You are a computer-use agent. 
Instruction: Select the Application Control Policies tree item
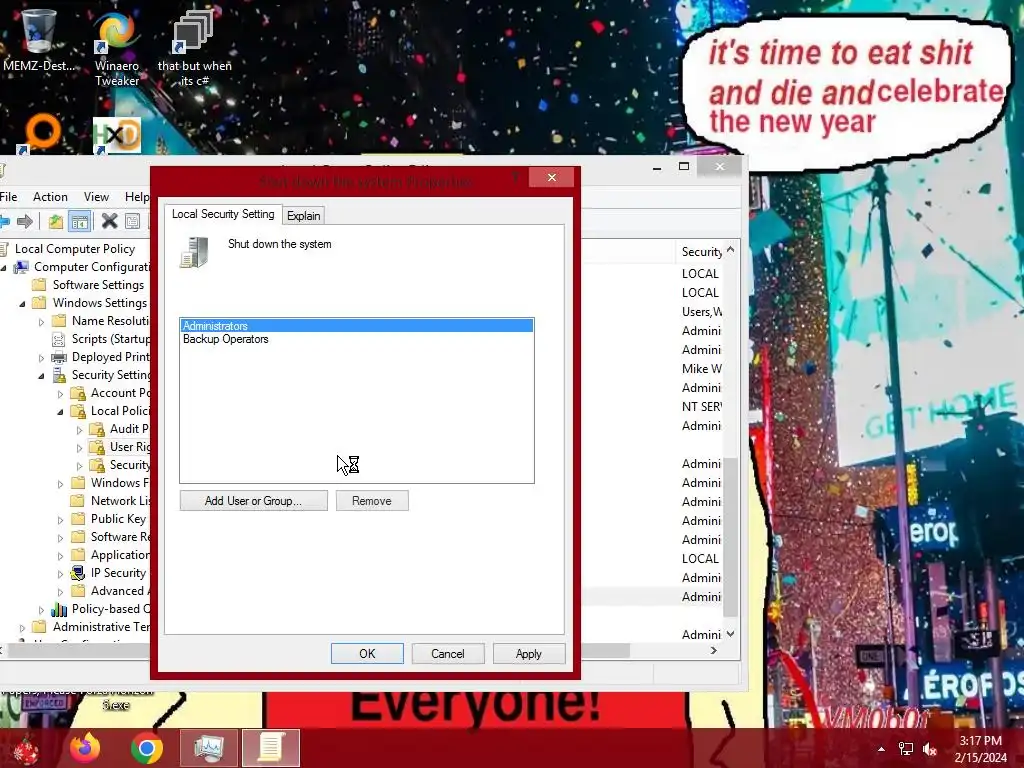pyautogui.click(x=120, y=554)
